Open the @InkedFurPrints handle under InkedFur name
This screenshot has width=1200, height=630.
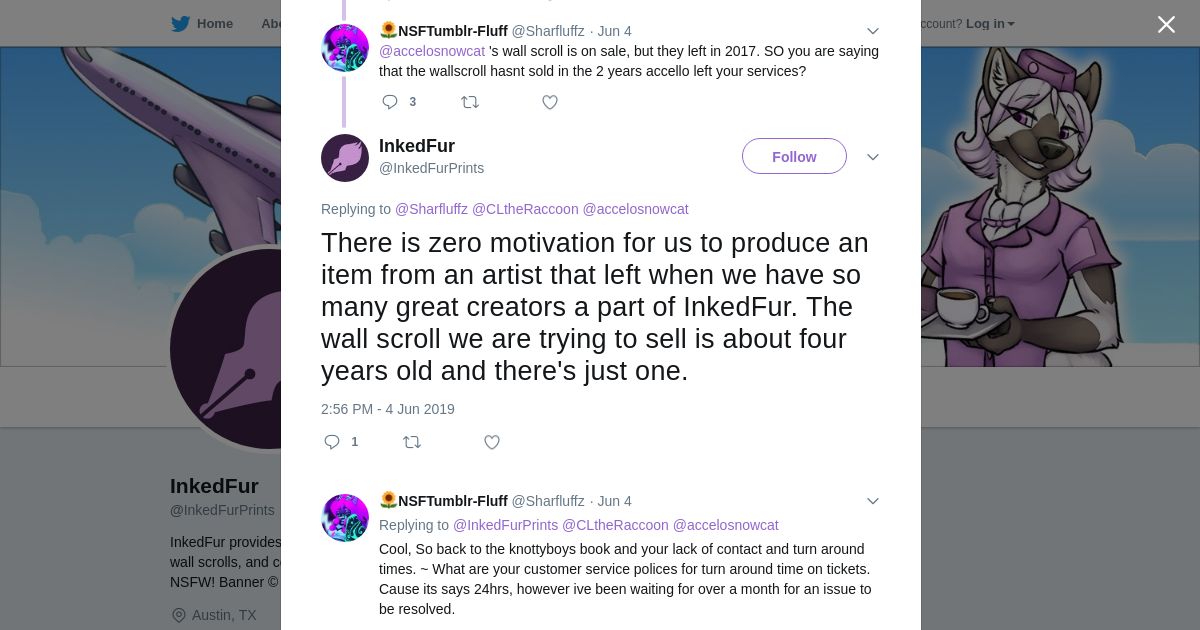point(431,168)
